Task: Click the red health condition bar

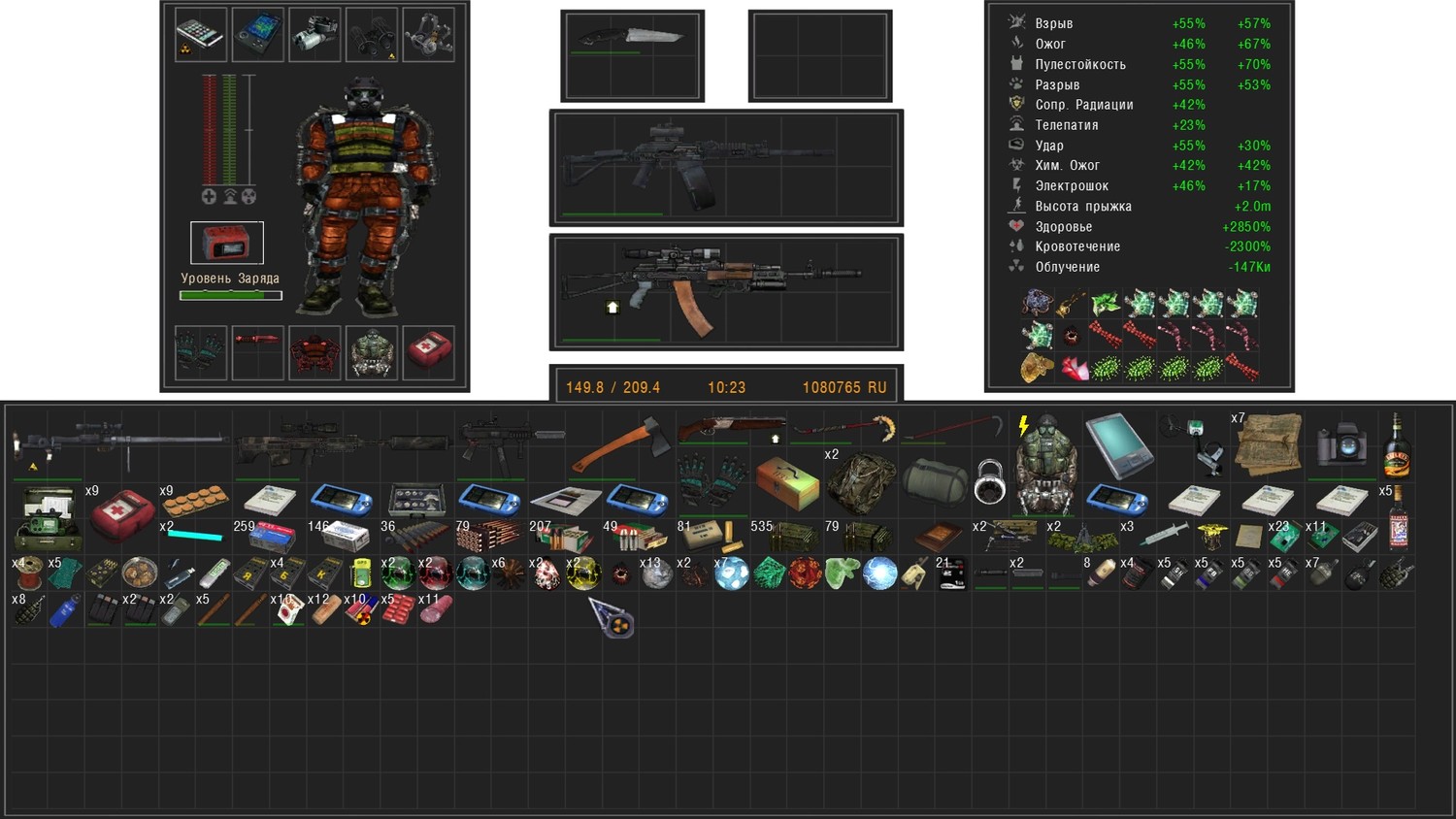Action: coord(210,129)
